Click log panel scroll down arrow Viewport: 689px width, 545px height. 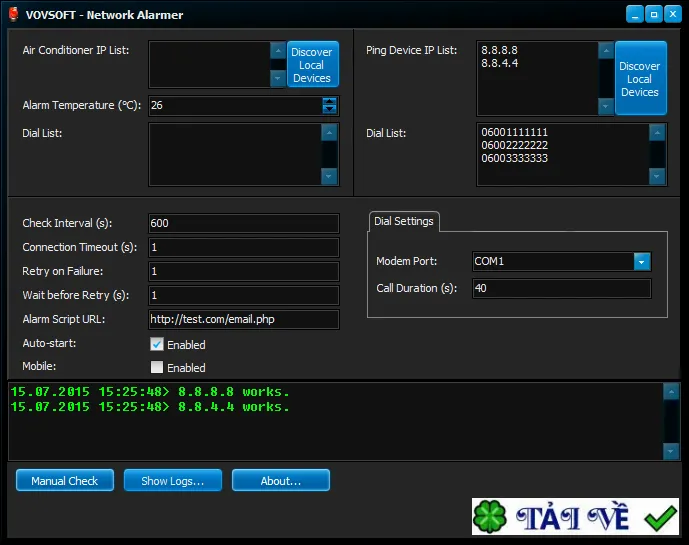(671, 451)
